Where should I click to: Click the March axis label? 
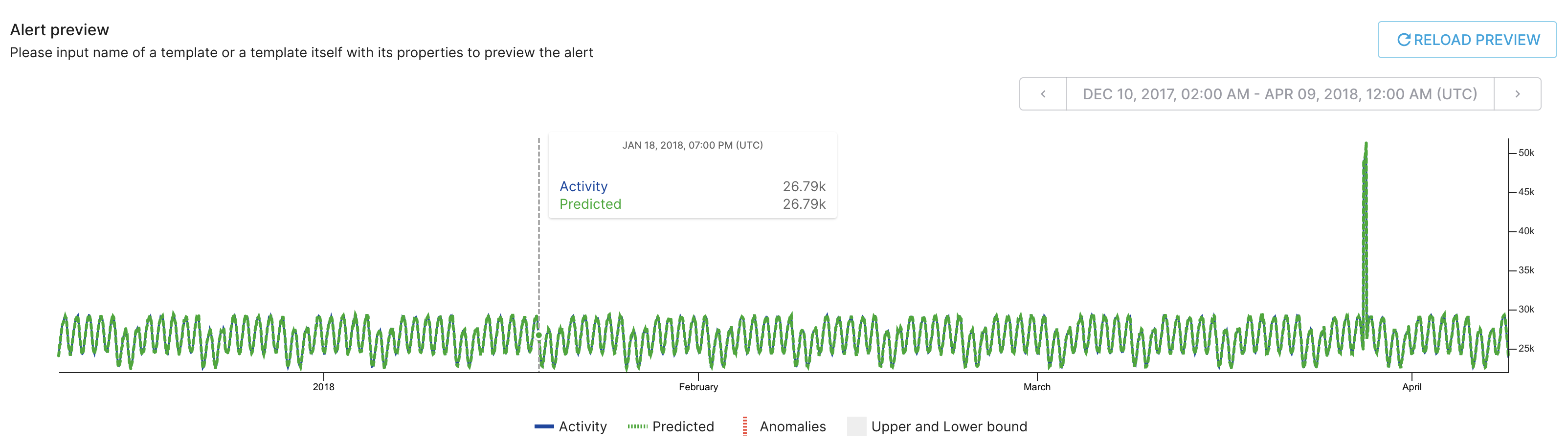click(x=1036, y=387)
